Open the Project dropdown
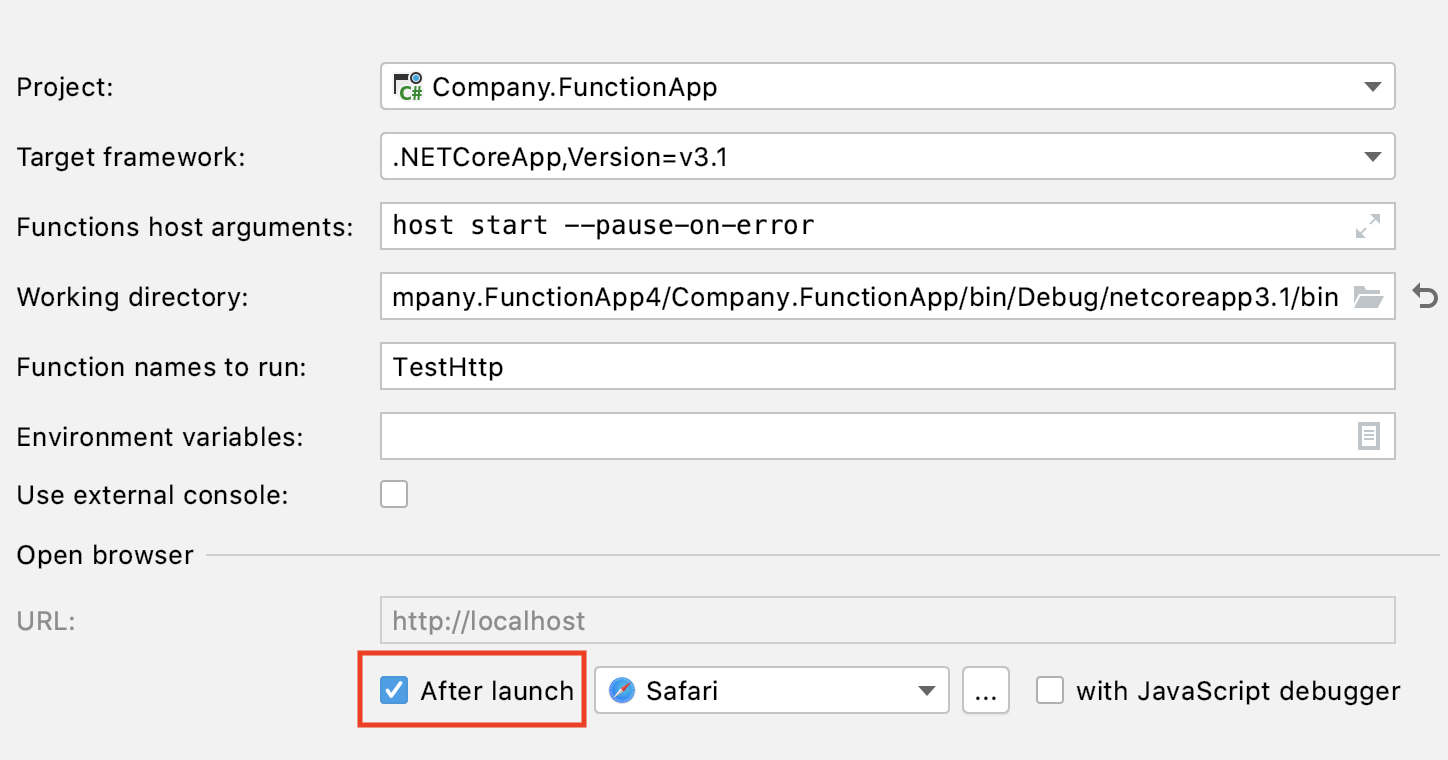Viewport: 1448px width, 760px height. [1372, 87]
